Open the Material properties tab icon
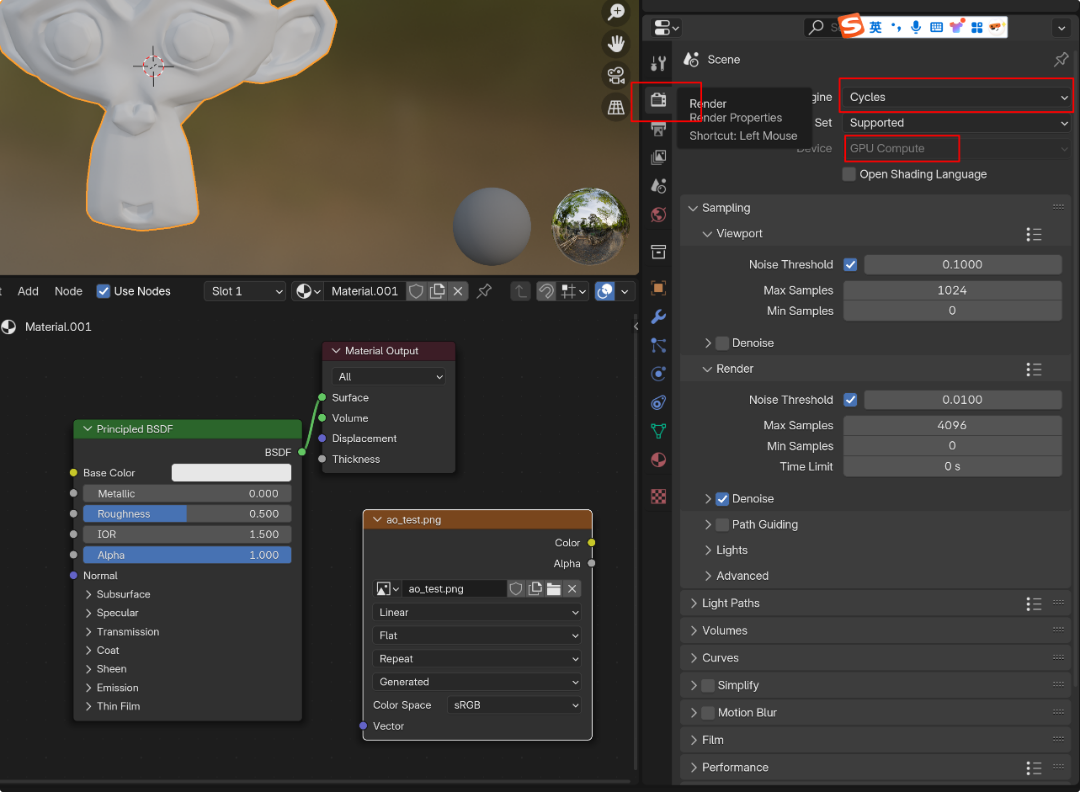Viewport: 1080px width, 793px height. point(658,460)
